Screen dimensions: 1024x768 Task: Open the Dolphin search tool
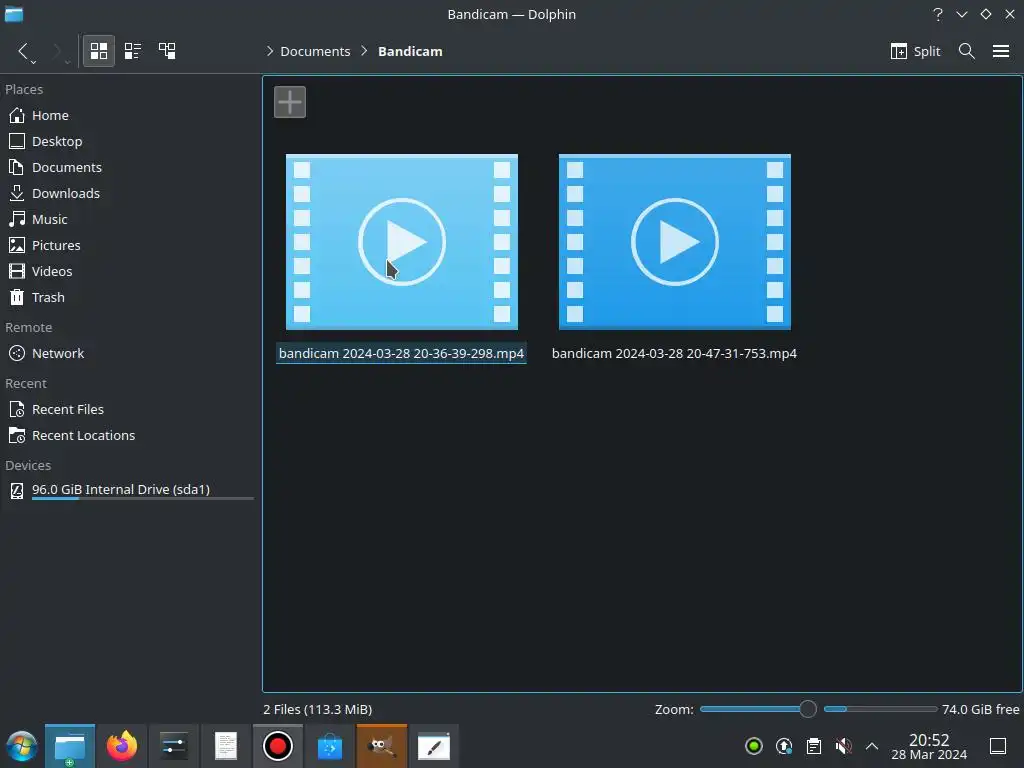pos(967,51)
